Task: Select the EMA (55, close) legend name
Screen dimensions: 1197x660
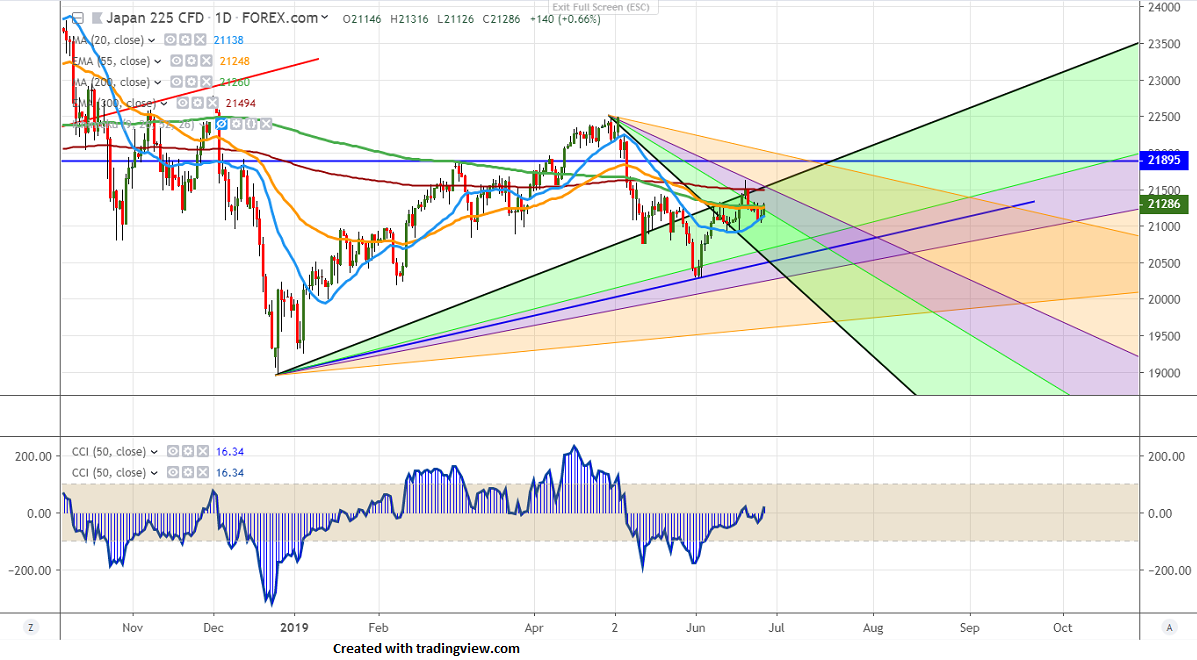Action: [x=111, y=61]
